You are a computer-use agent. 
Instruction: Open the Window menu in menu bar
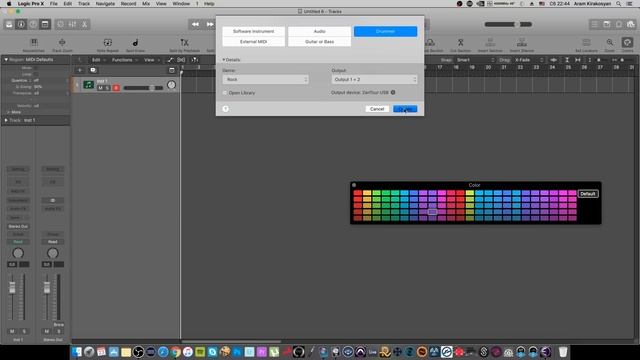(181, 4)
